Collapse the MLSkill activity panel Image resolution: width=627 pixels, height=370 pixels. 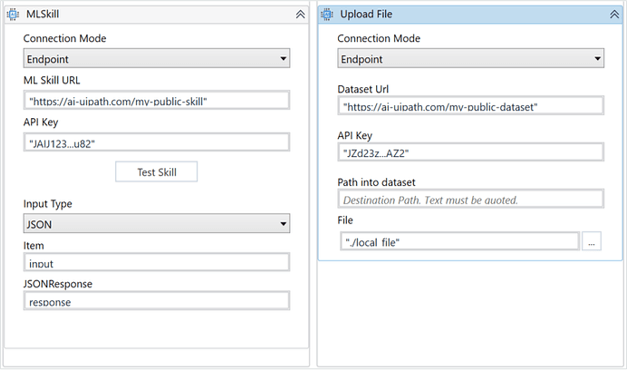(300, 14)
